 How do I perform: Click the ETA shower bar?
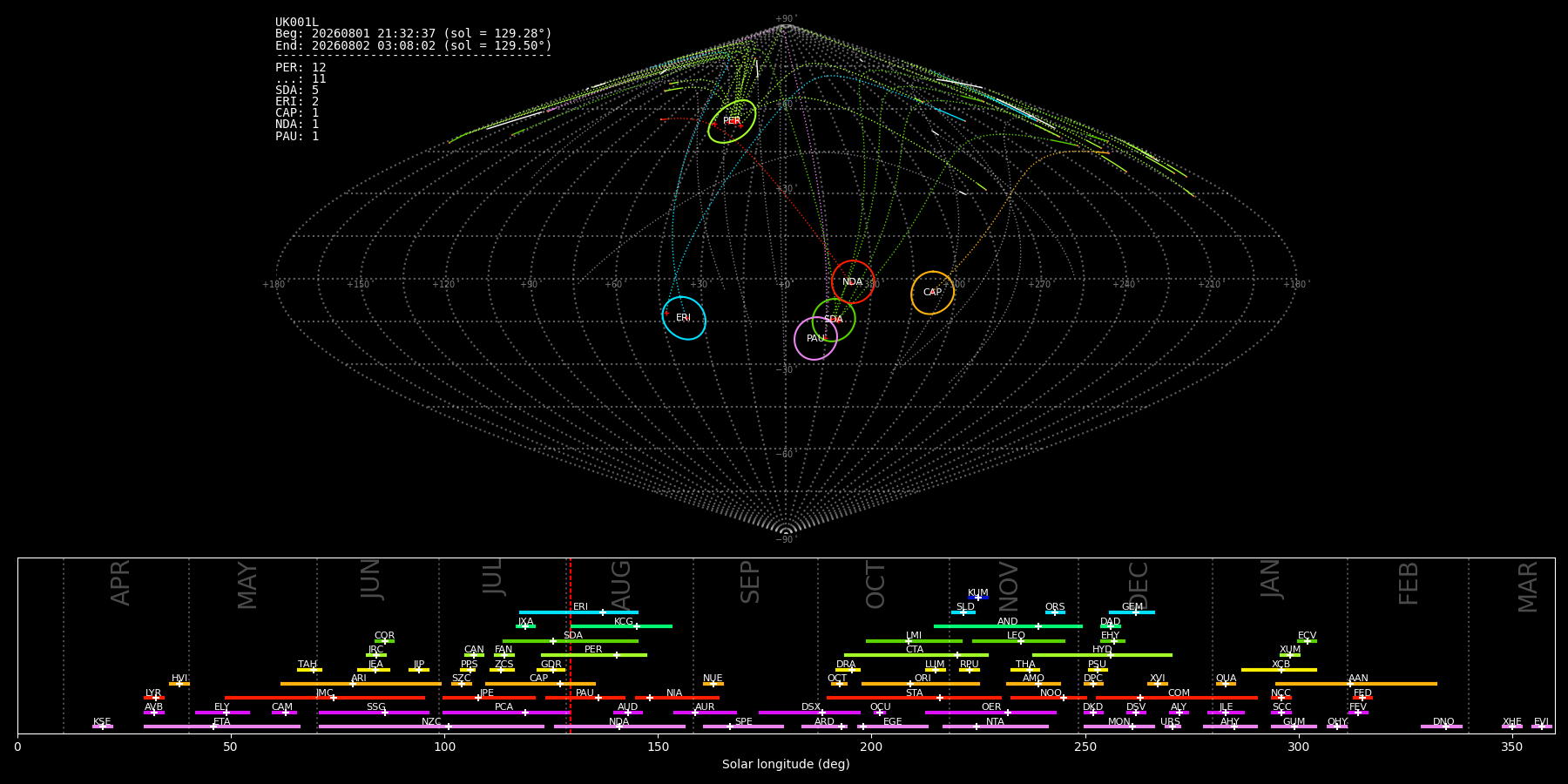tap(222, 727)
